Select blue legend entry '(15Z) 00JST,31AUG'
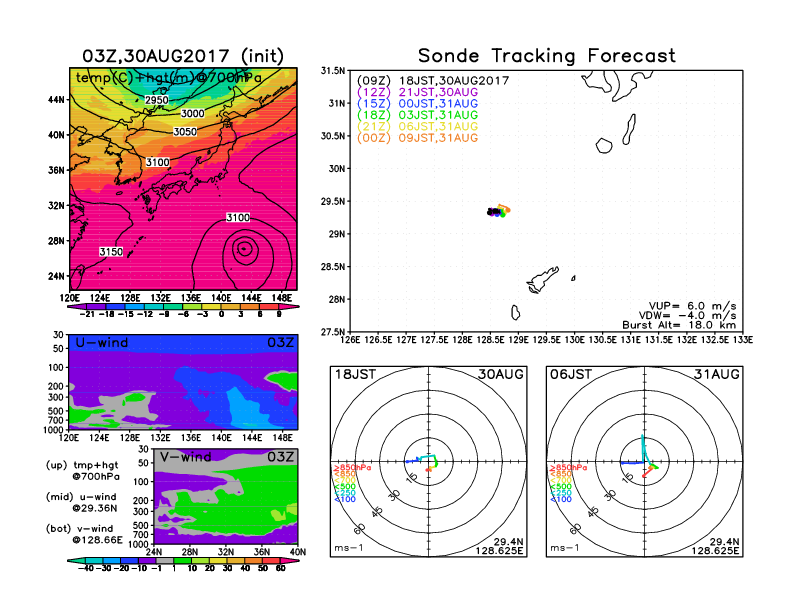Viewport: 792px width, 612px height. [417, 104]
